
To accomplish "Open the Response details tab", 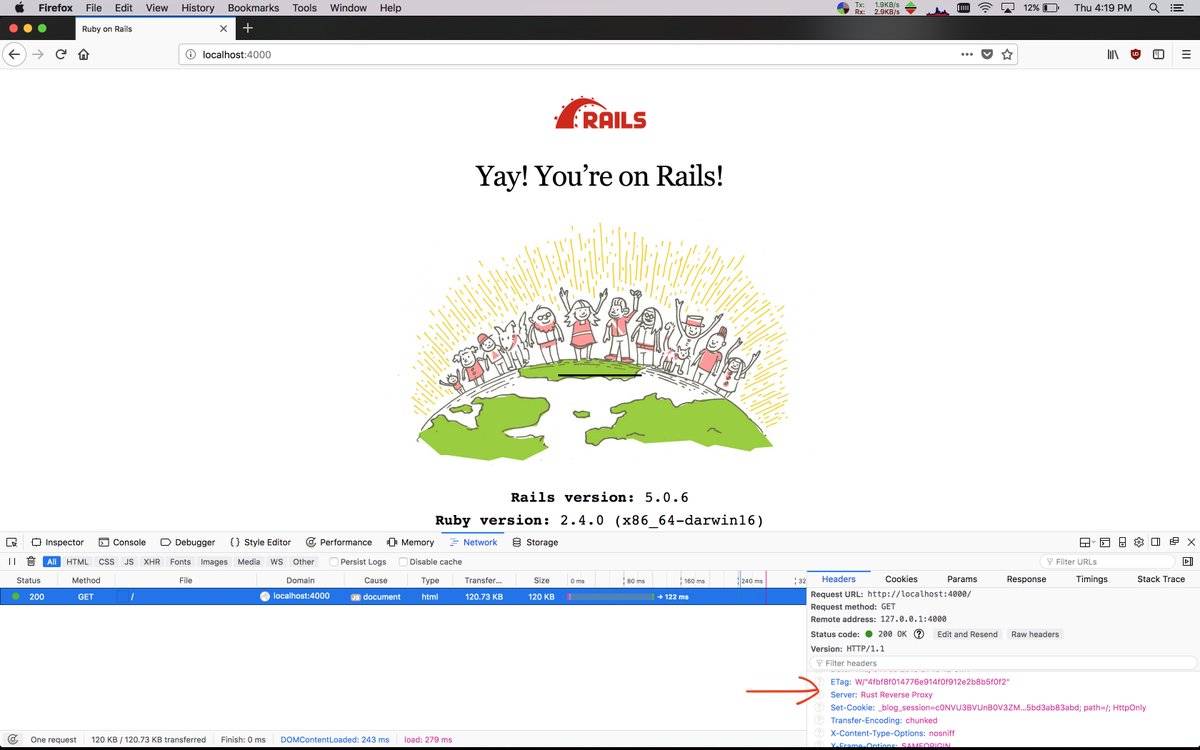I will tap(1026, 579).
